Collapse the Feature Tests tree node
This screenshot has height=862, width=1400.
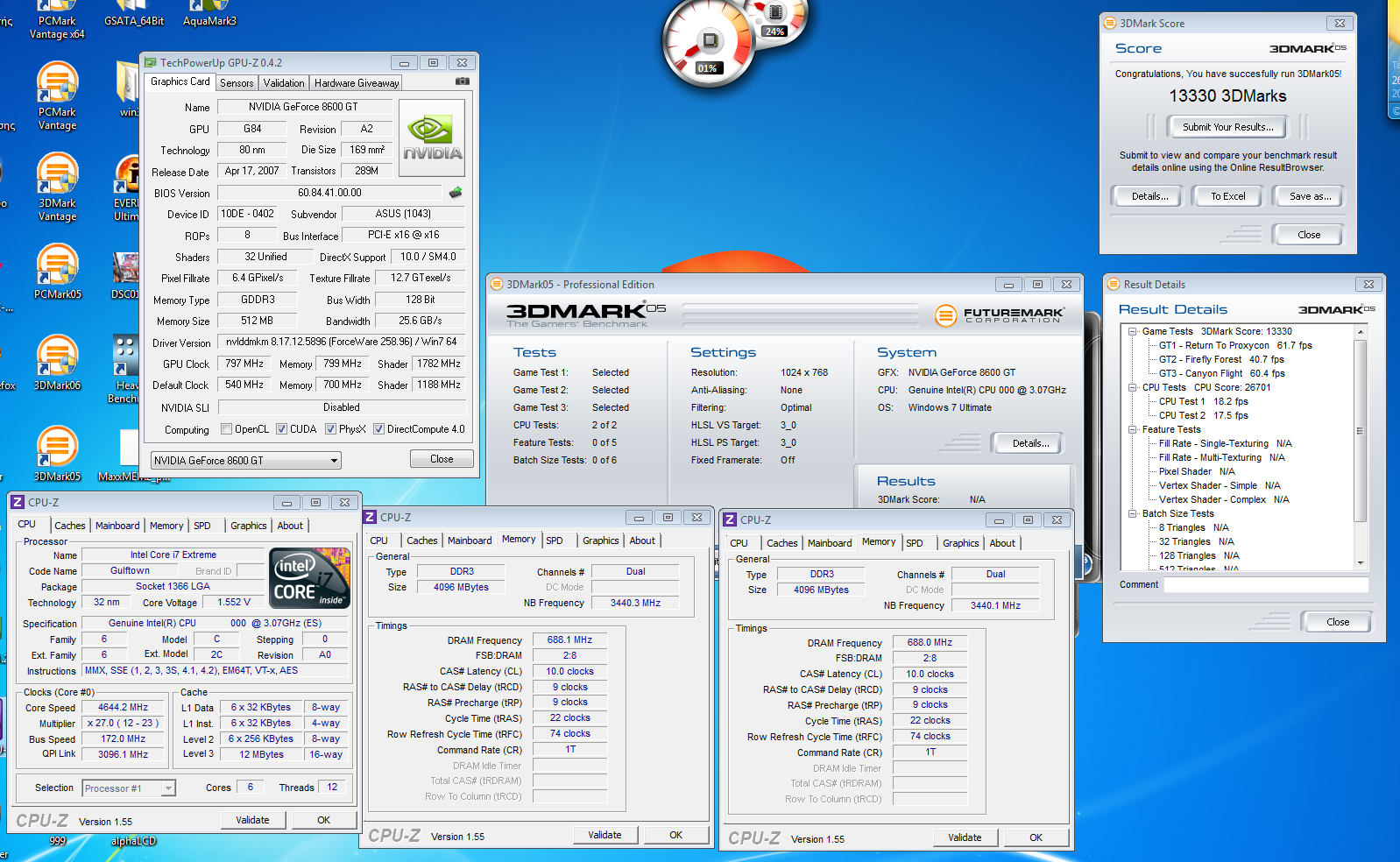(1132, 429)
